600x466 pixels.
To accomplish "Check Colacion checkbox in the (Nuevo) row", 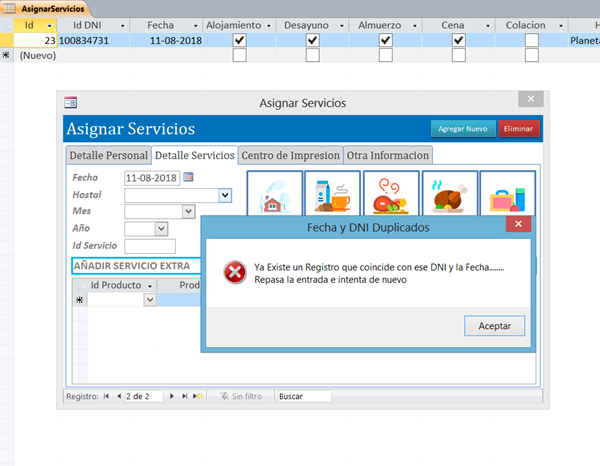I will coord(532,55).
